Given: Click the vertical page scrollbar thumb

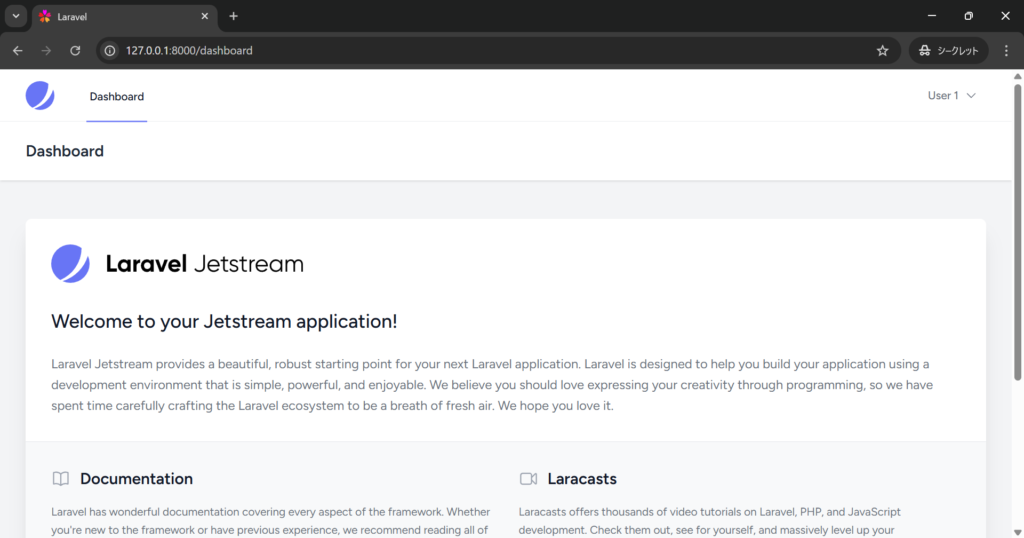Looking at the screenshot, I should 1017,232.
